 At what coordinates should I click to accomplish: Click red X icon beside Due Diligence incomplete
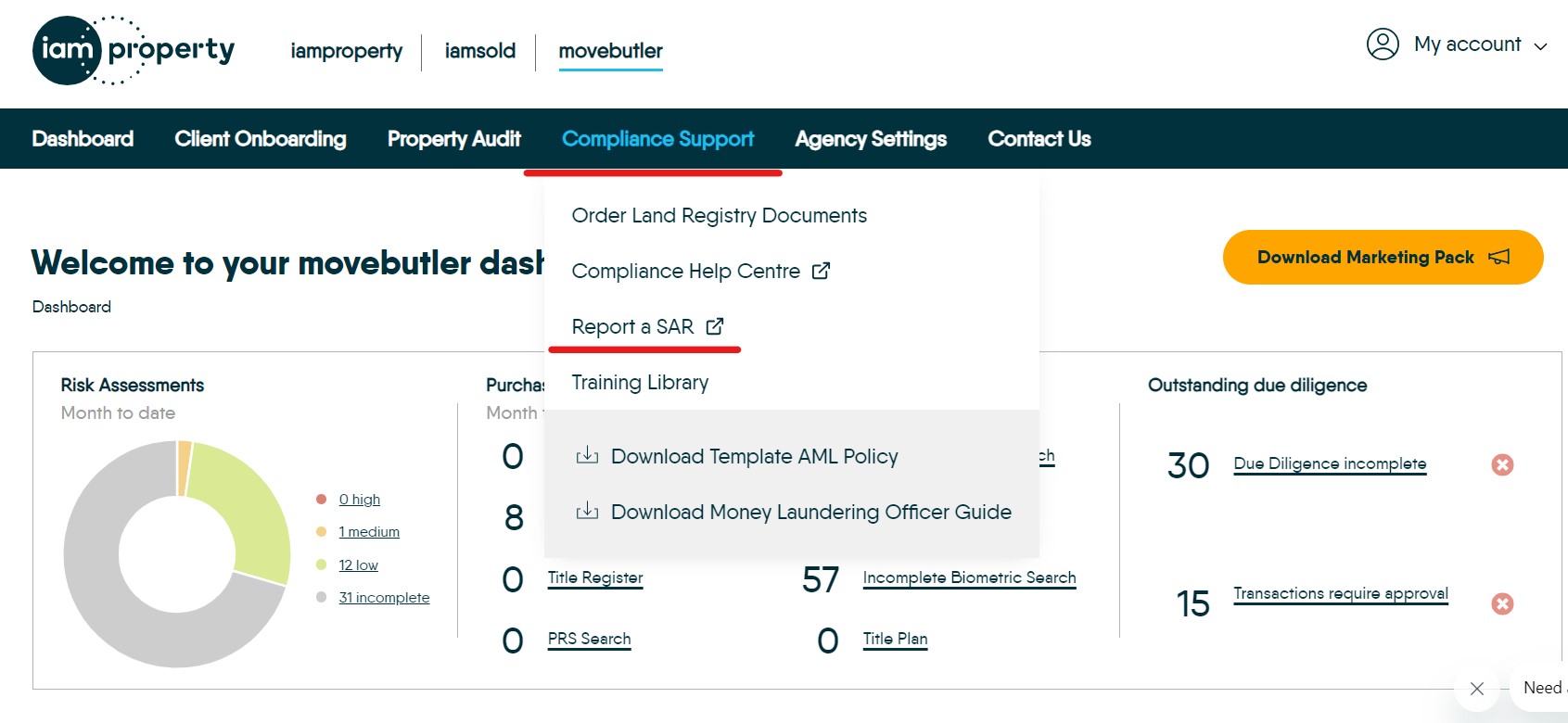1502,464
